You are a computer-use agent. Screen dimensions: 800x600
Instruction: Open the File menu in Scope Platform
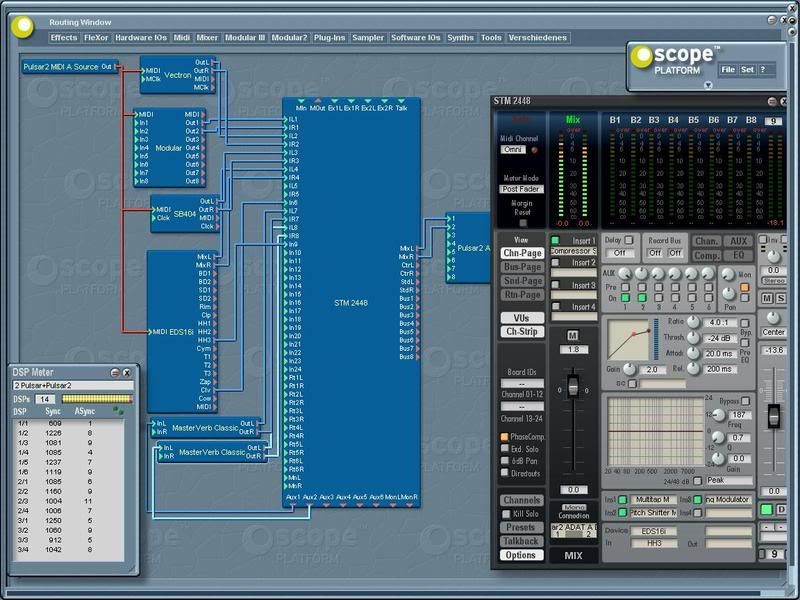point(728,69)
